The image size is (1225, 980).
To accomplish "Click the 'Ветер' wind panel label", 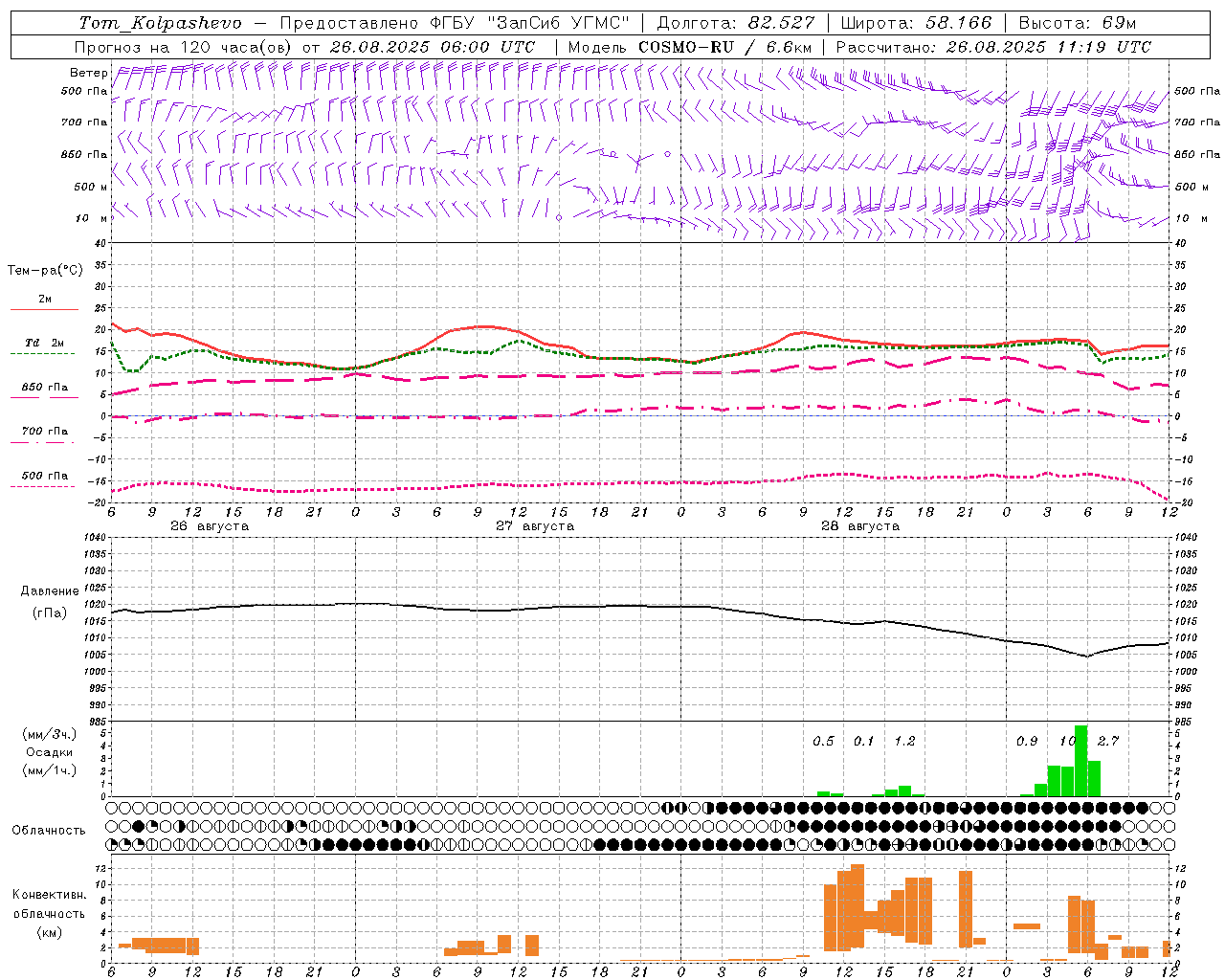I will [x=88, y=73].
